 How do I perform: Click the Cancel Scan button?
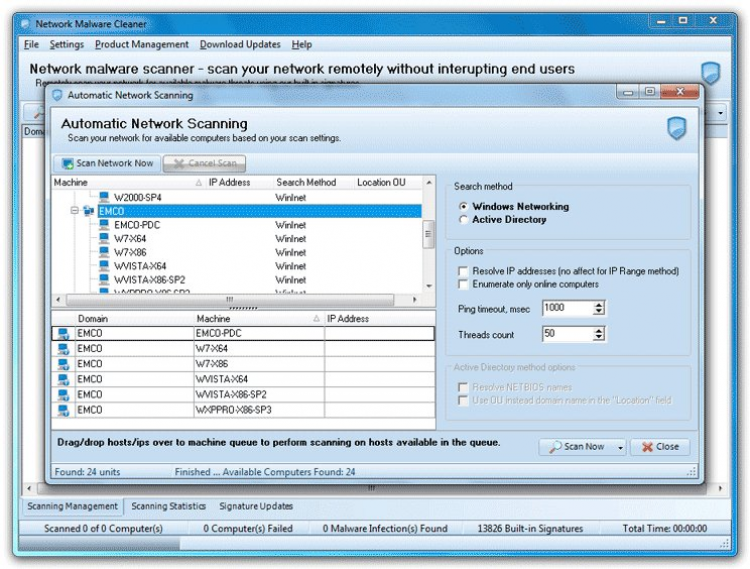[204, 164]
